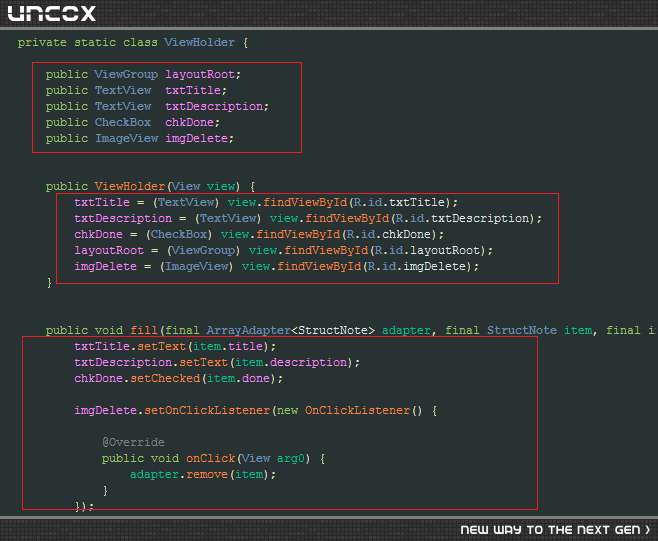Screen dimensions: 658x541
Task: Click the 'txtTitle.setText(item.title);' line
Action: [175, 346]
